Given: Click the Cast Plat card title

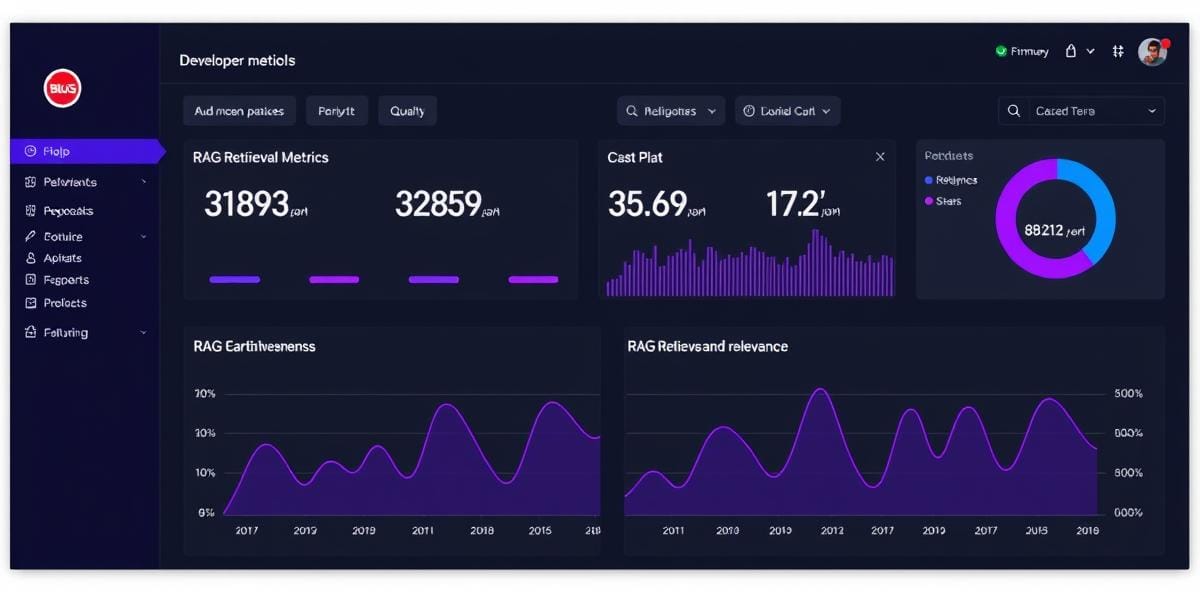Looking at the screenshot, I should 635,157.
